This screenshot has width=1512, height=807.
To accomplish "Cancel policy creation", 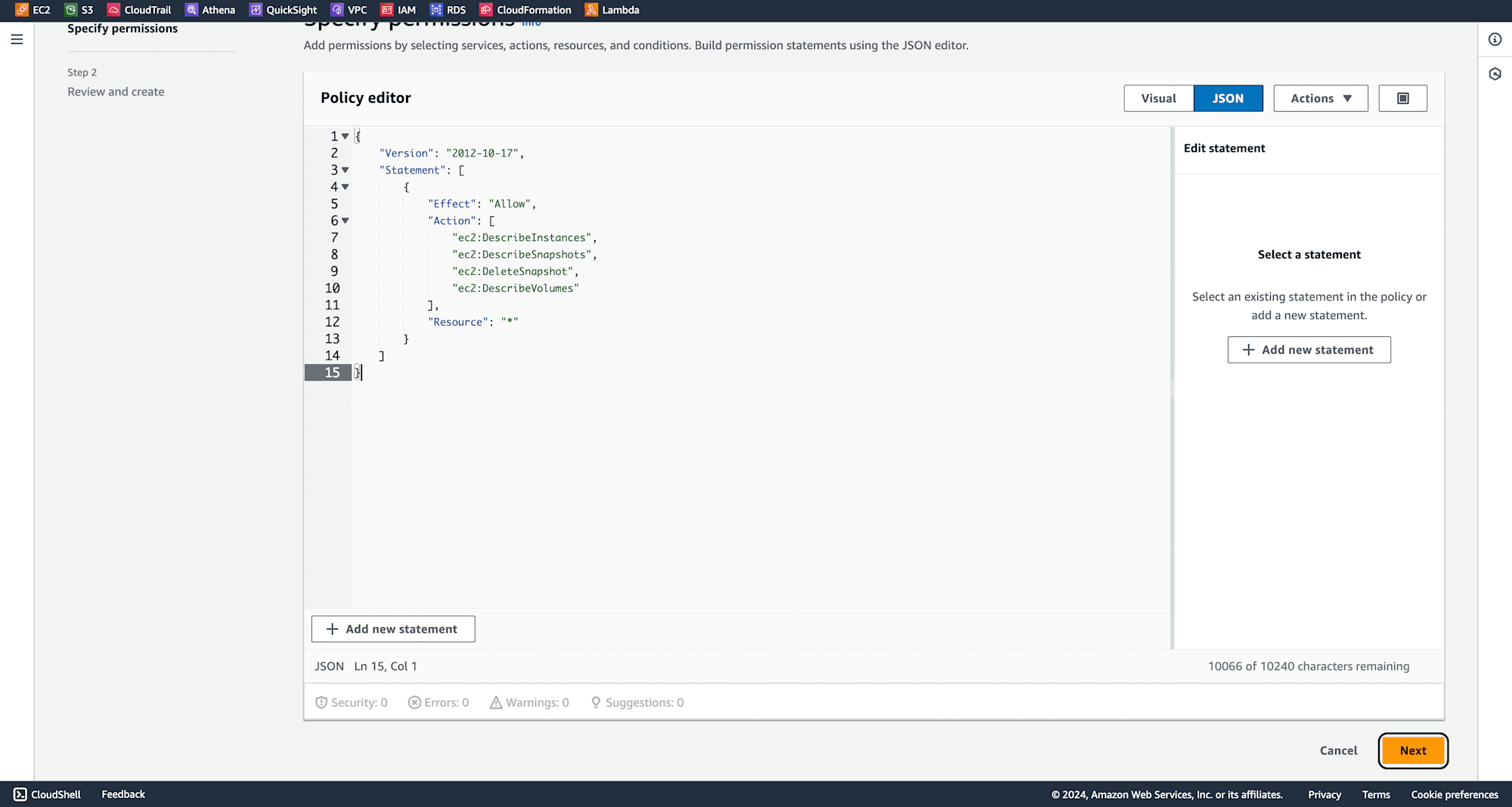I will pyautogui.click(x=1338, y=750).
